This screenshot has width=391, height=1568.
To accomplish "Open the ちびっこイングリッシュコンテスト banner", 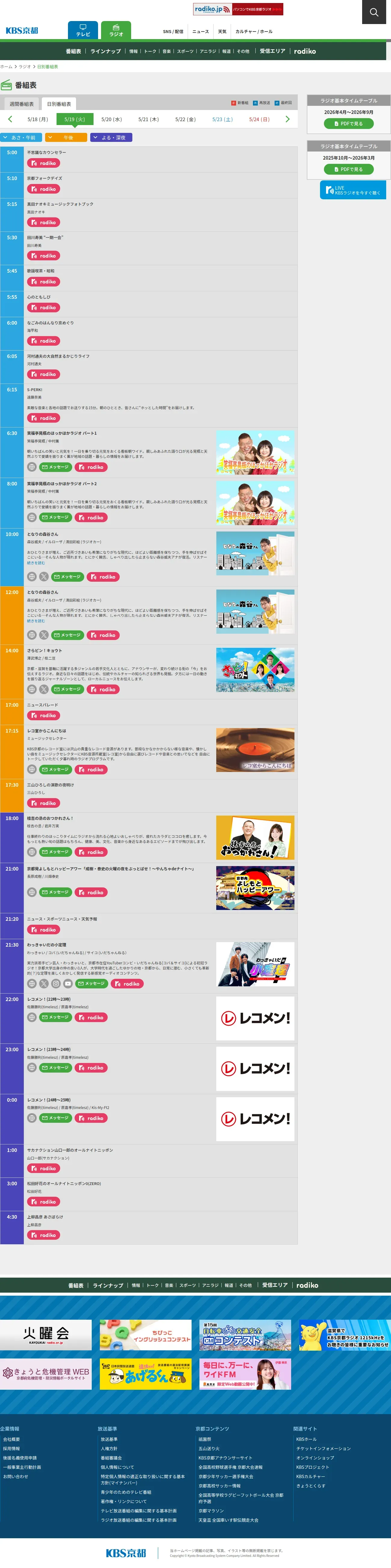I will coord(146,1335).
